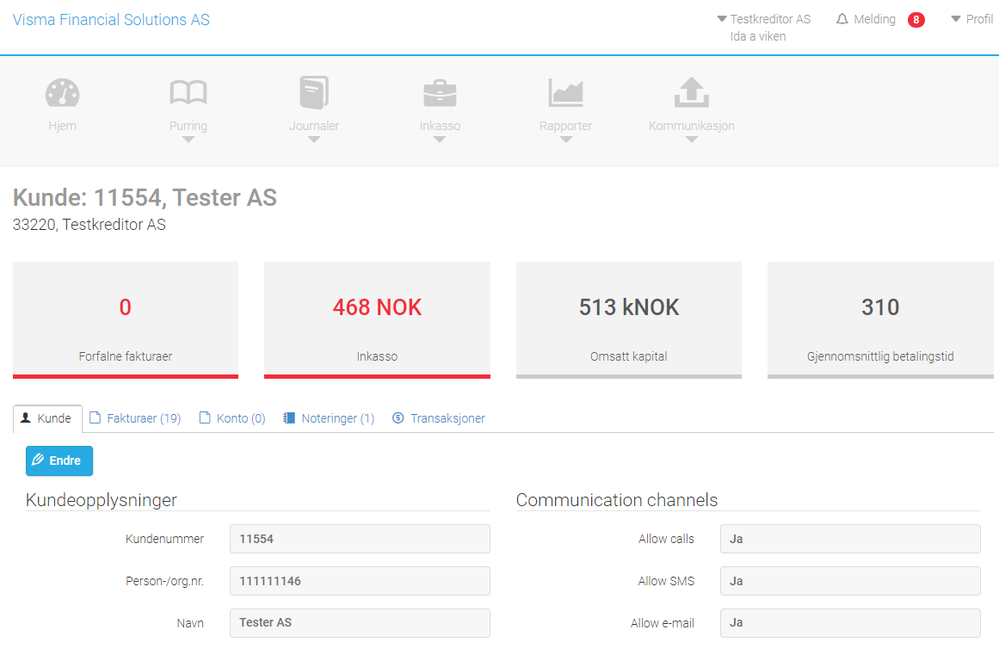Image resolution: width=999 pixels, height=662 pixels.
Task: Click the Visma Financial Solutions AS link
Action: (x=111, y=20)
